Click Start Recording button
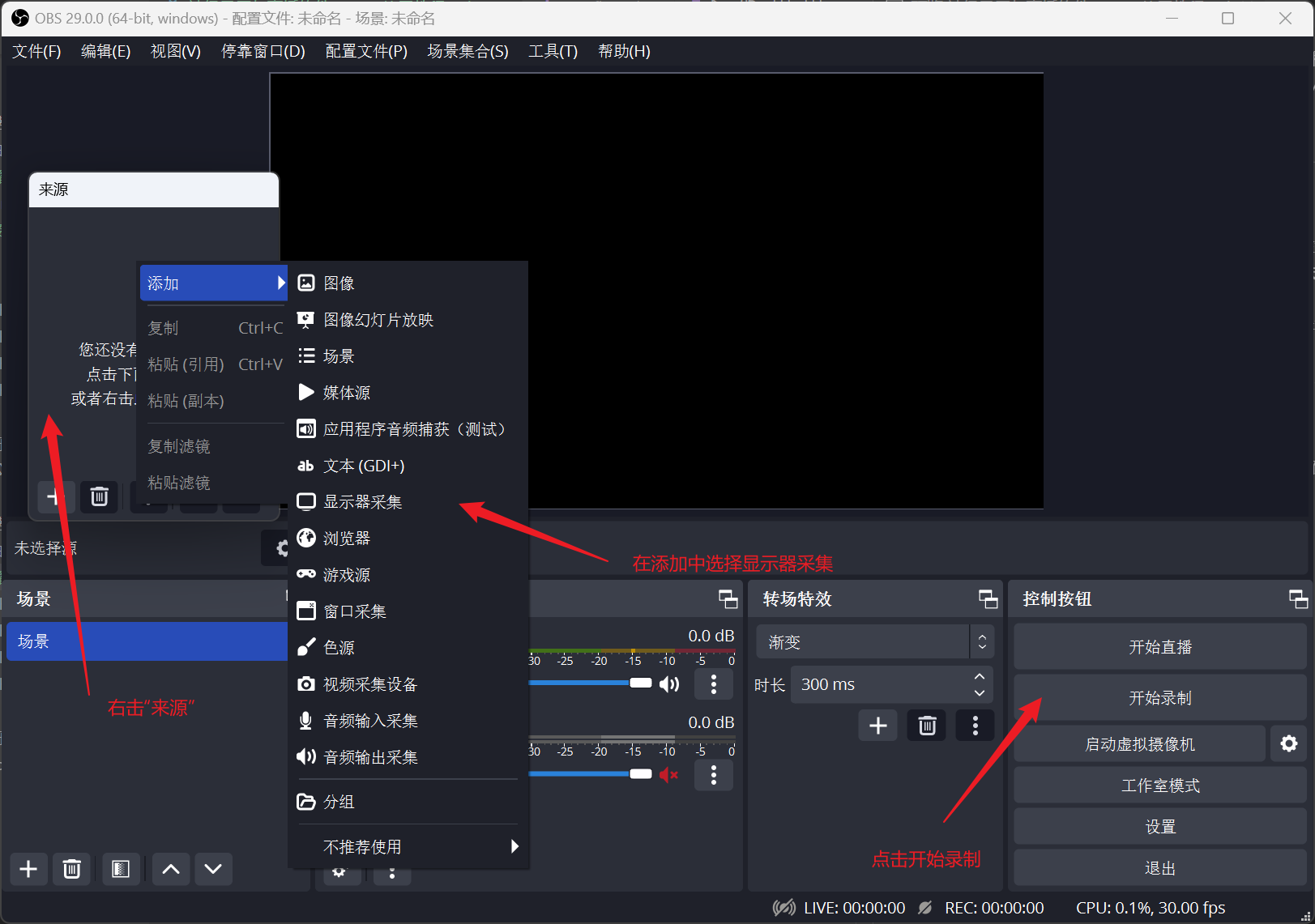 (1159, 697)
